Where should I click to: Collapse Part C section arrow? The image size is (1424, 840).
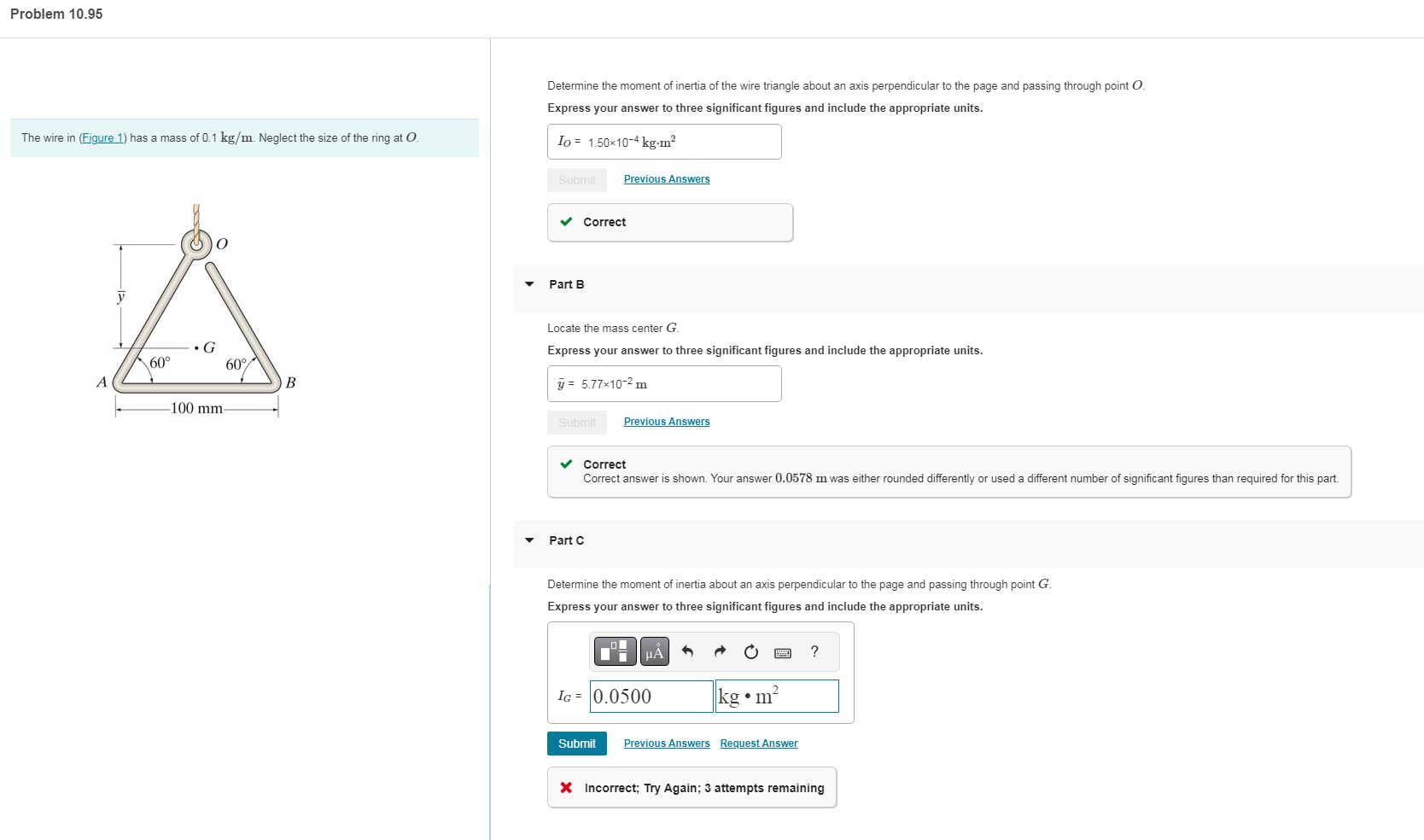pyautogui.click(x=529, y=540)
